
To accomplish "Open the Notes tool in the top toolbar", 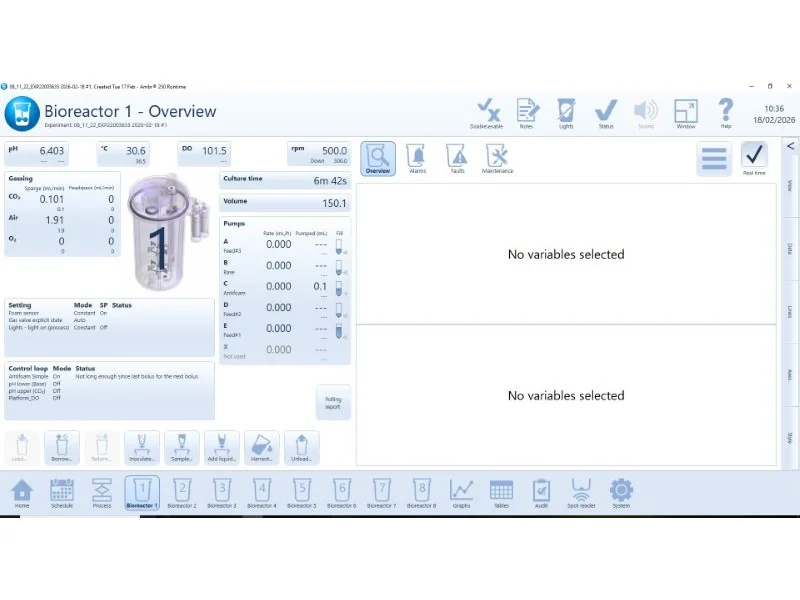I will point(527,113).
